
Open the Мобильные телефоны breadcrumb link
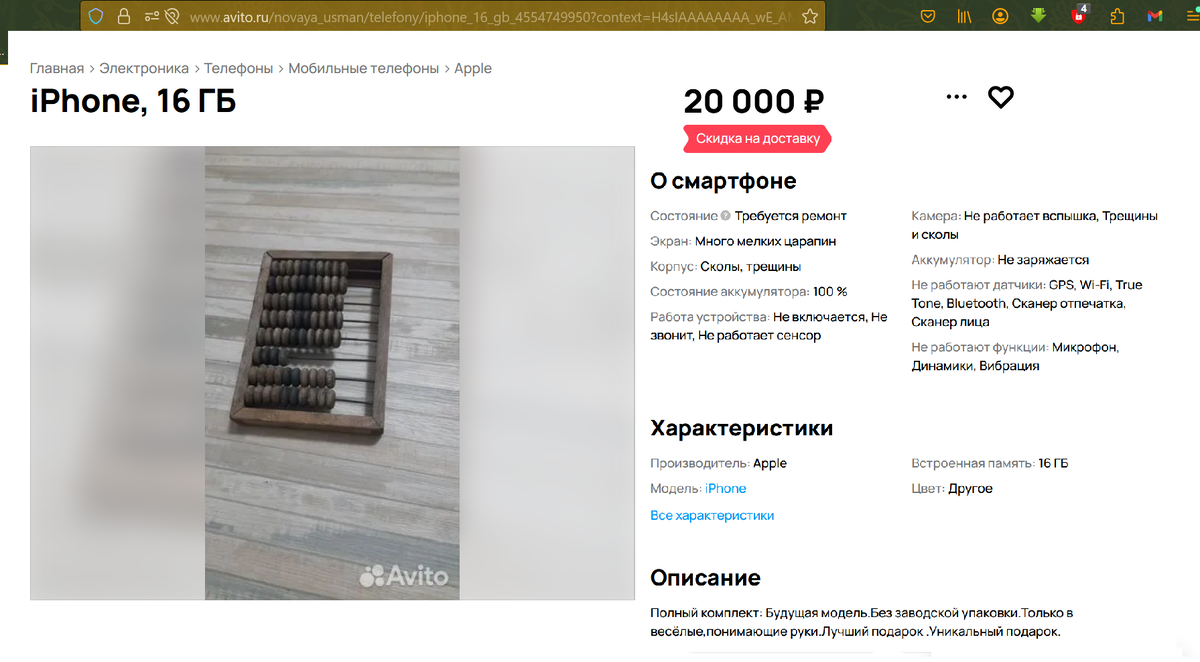364,68
